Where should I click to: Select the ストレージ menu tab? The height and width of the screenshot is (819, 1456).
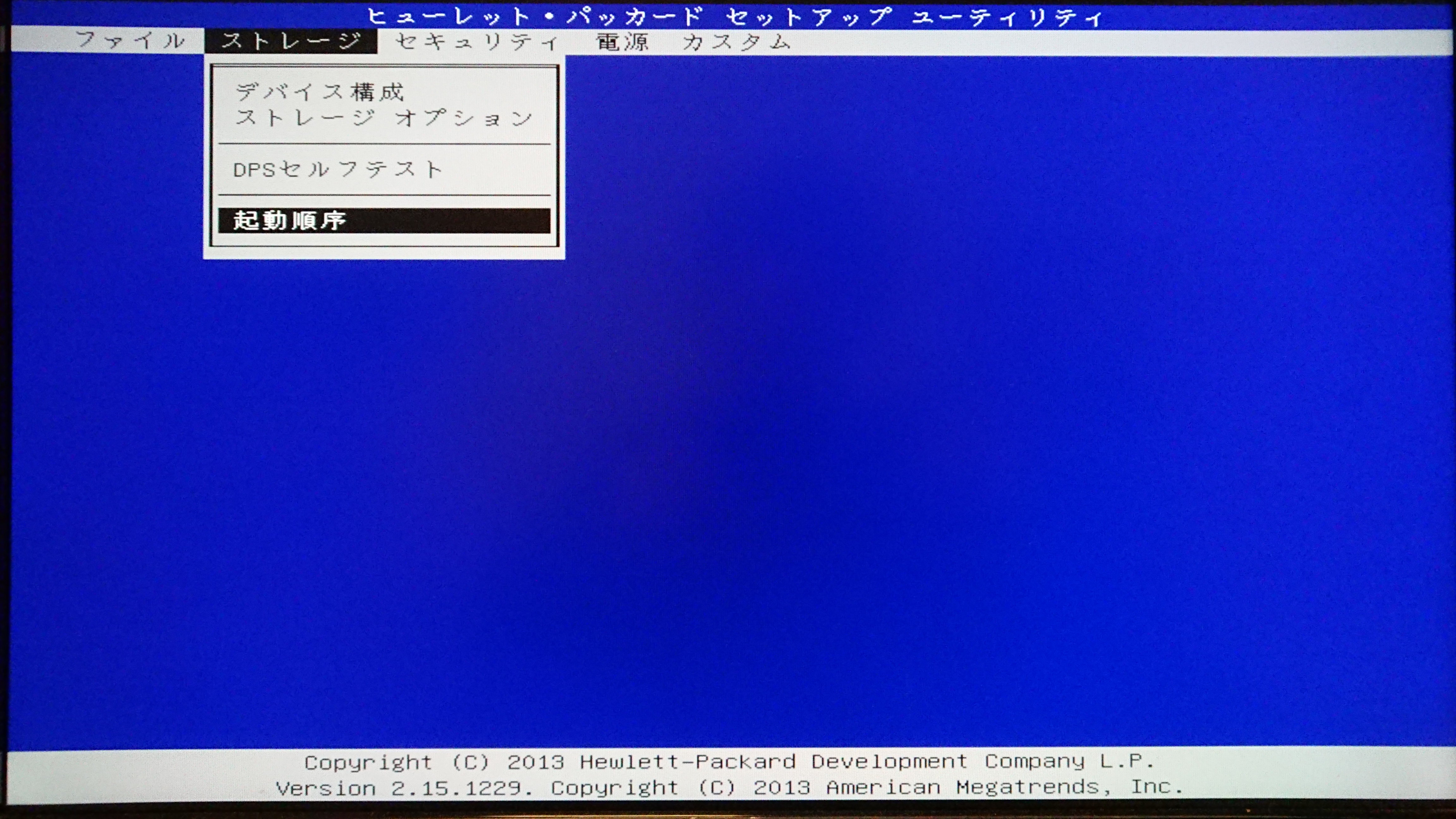pos(291,41)
